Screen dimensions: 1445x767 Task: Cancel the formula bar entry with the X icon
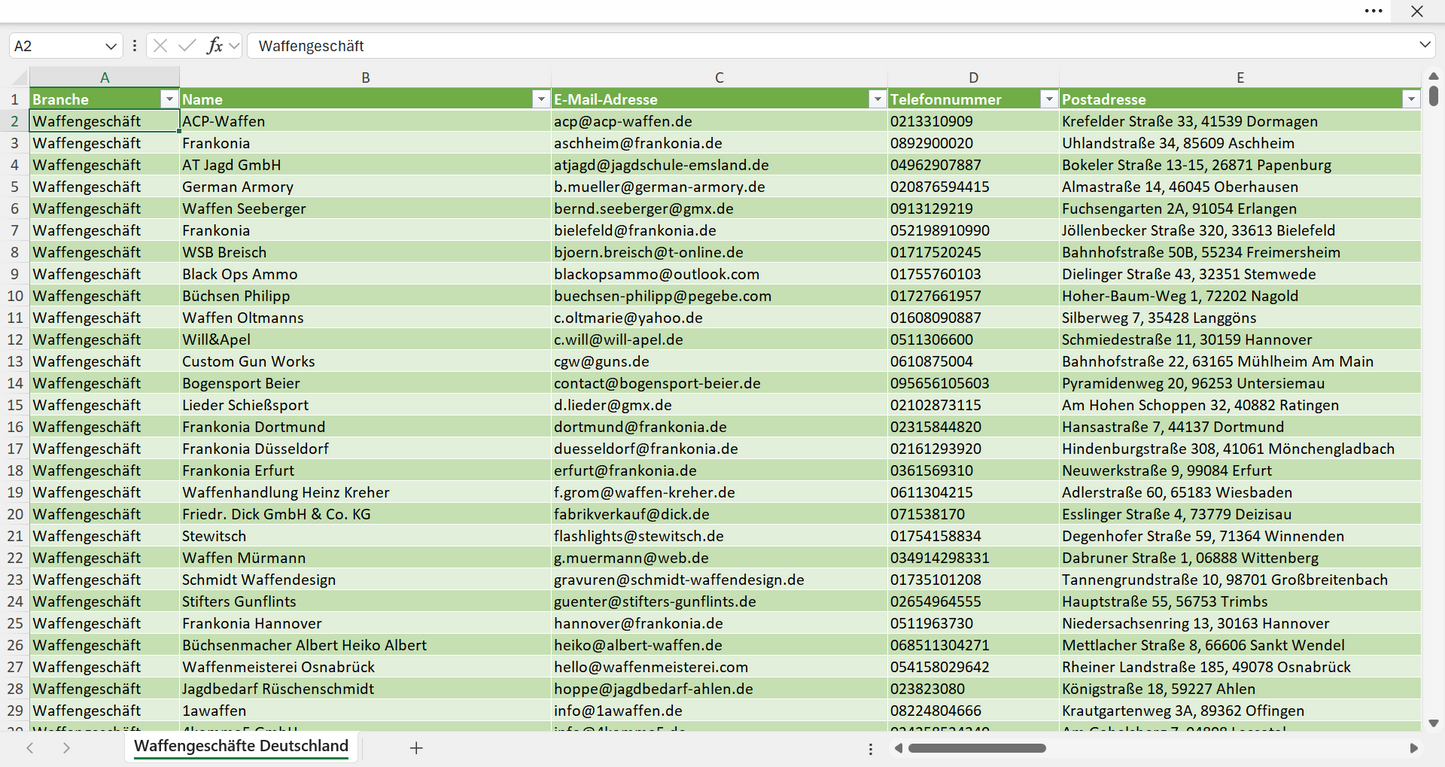[160, 46]
